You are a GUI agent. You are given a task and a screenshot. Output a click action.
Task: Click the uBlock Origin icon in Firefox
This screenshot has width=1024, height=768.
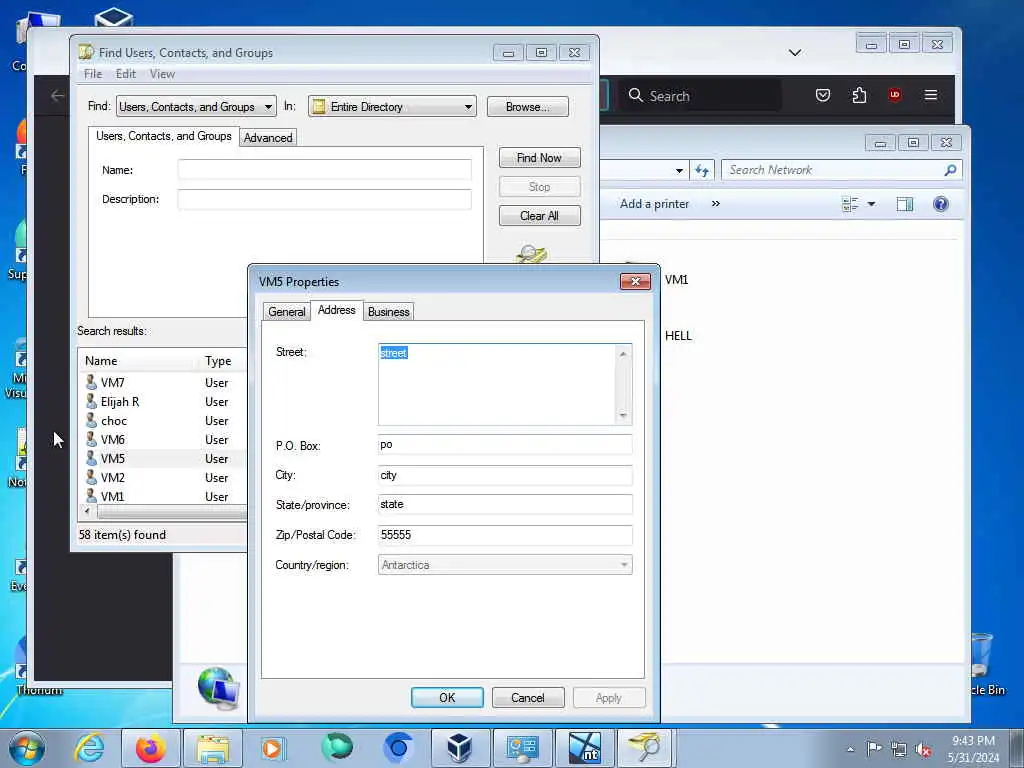tap(895, 95)
